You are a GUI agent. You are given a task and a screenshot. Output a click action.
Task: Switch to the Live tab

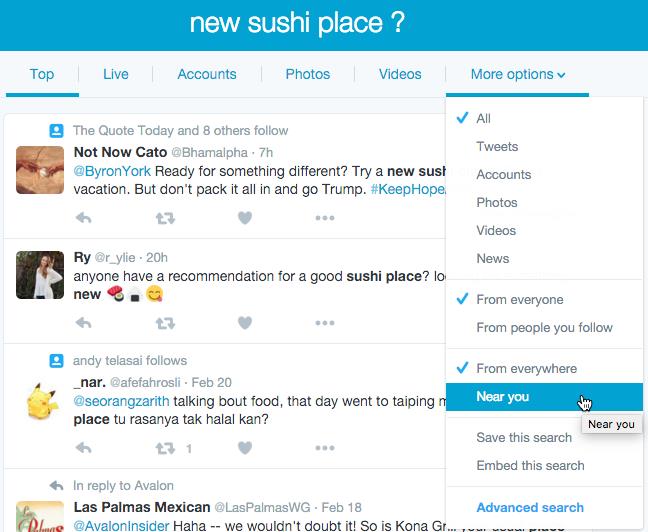coord(116,74)
